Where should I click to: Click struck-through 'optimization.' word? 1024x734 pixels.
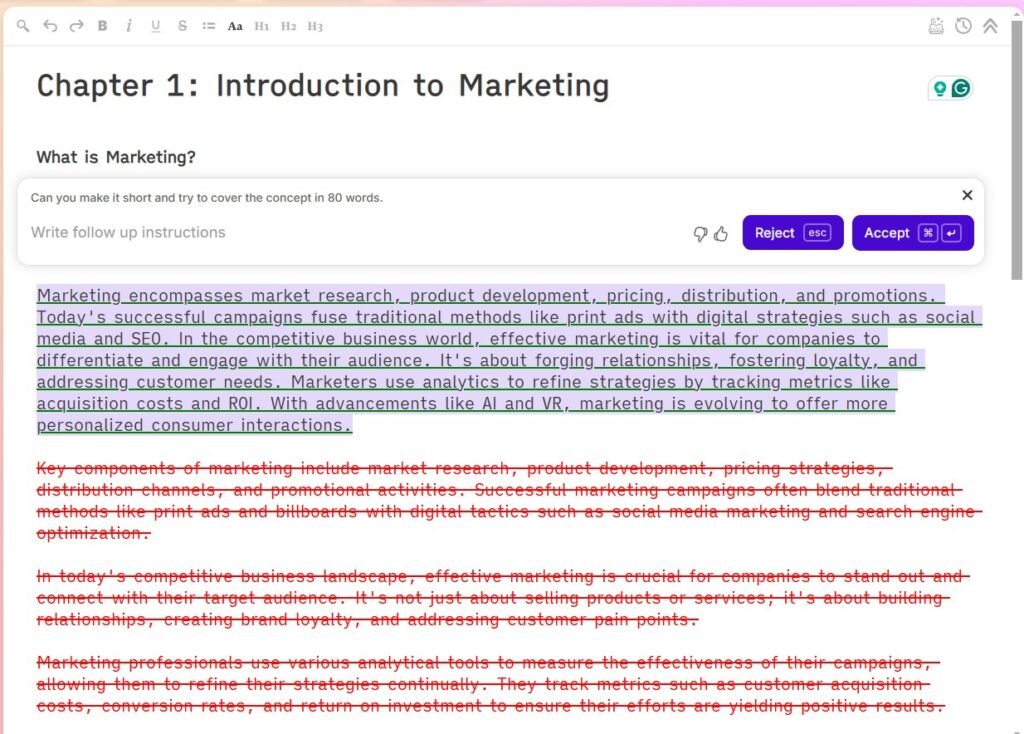[x=93, y=533]
